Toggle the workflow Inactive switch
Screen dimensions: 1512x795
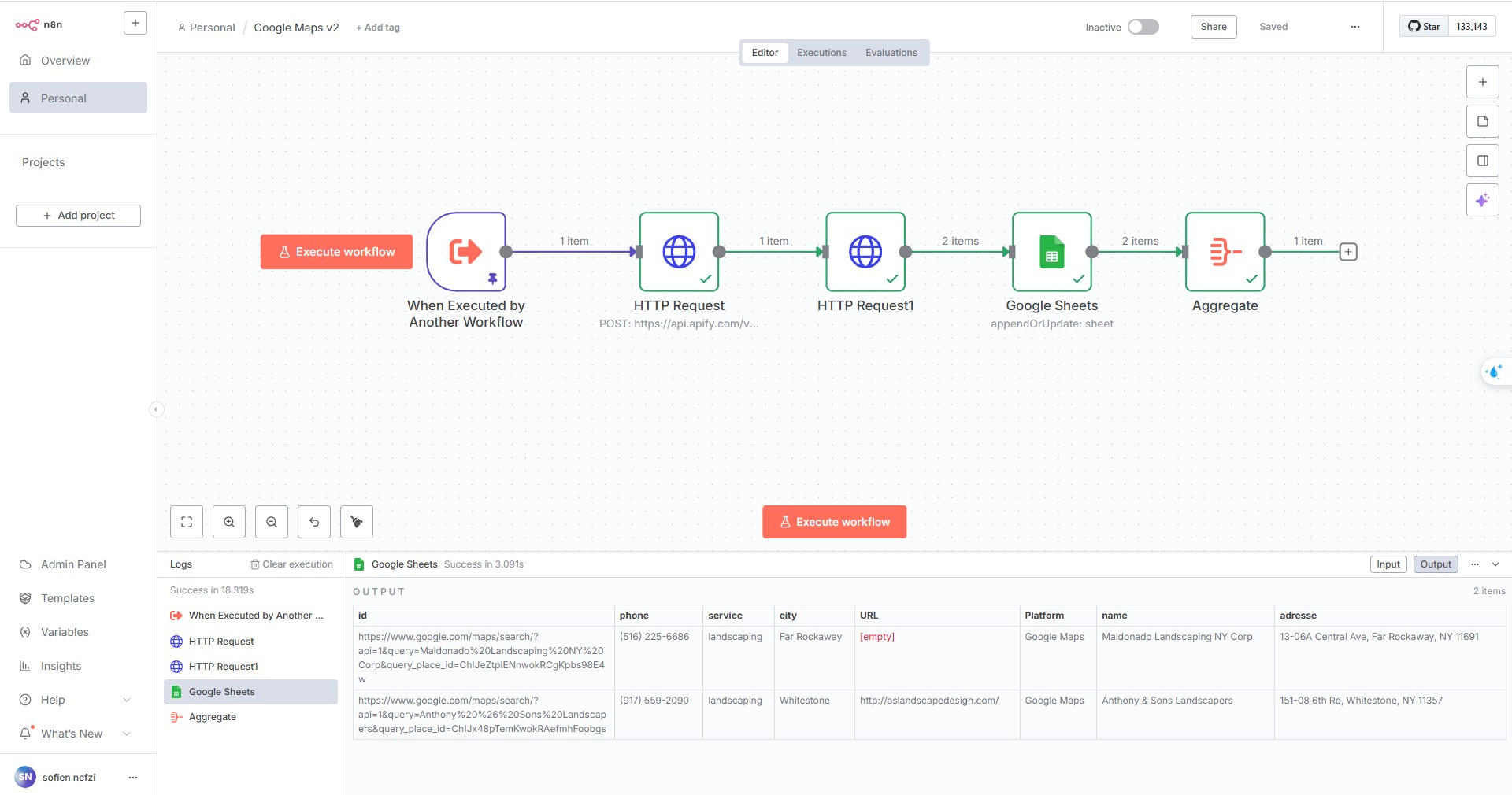click(x=1143, y=27)
